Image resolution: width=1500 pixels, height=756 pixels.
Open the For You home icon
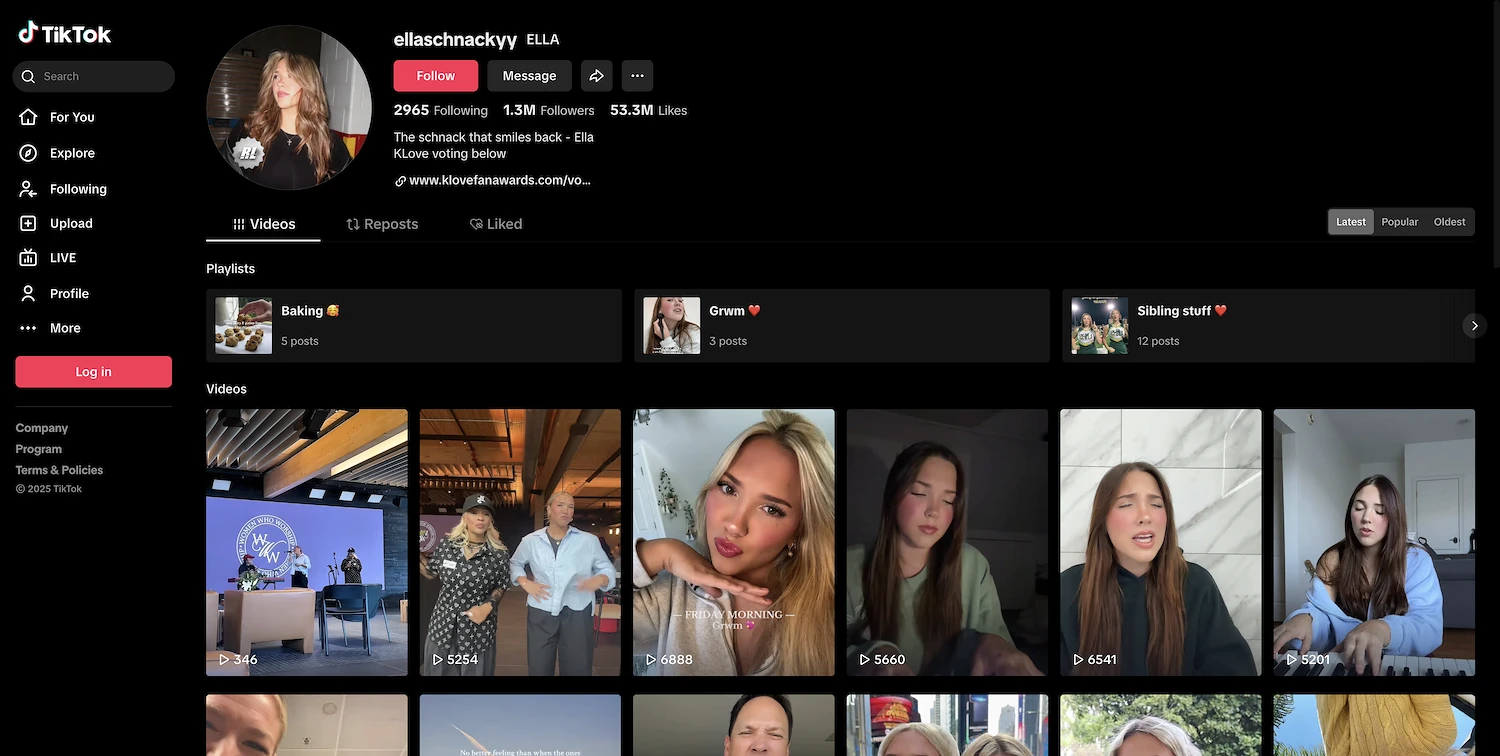(x=29, y=117)
